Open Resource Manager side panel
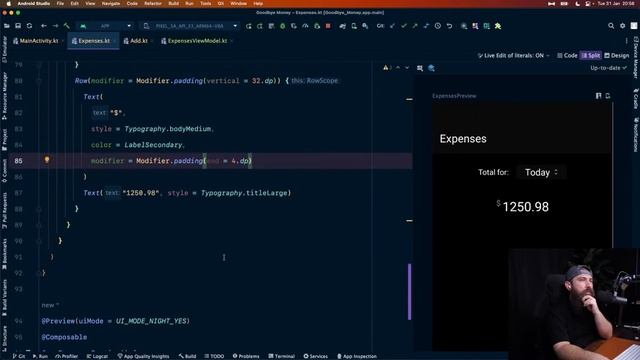Screen dimensions: 640x360 click(4, 96)
